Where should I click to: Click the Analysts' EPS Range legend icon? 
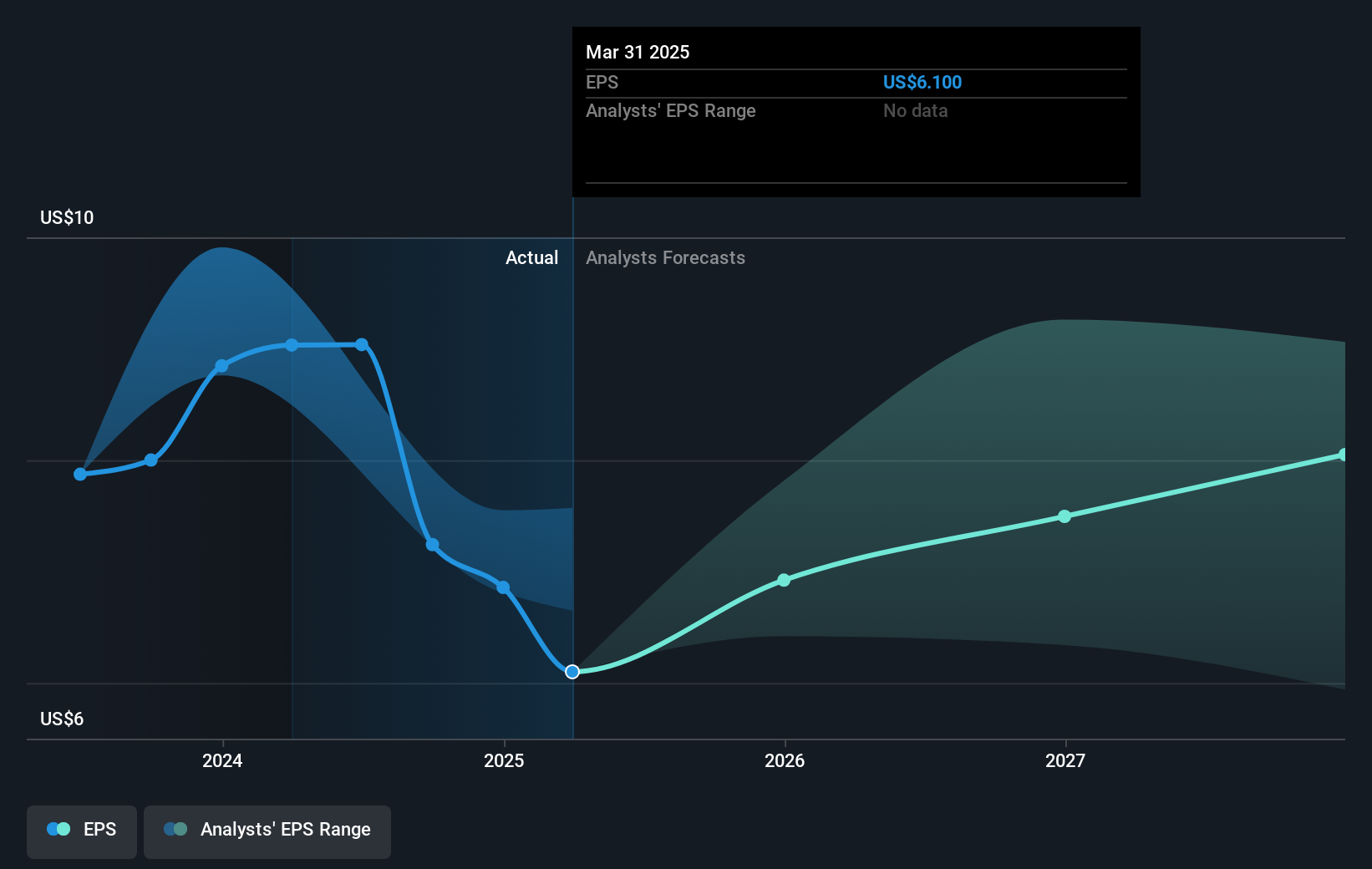pyautogui.click(x=175, y=829)
